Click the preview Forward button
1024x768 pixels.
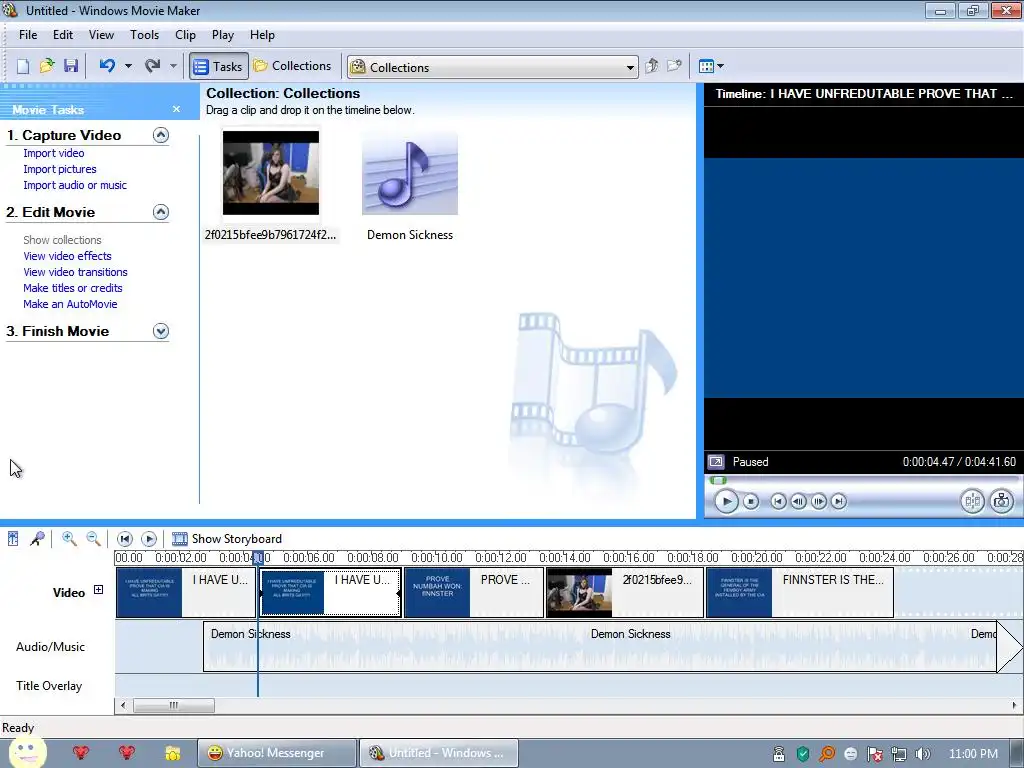(839, 502)
